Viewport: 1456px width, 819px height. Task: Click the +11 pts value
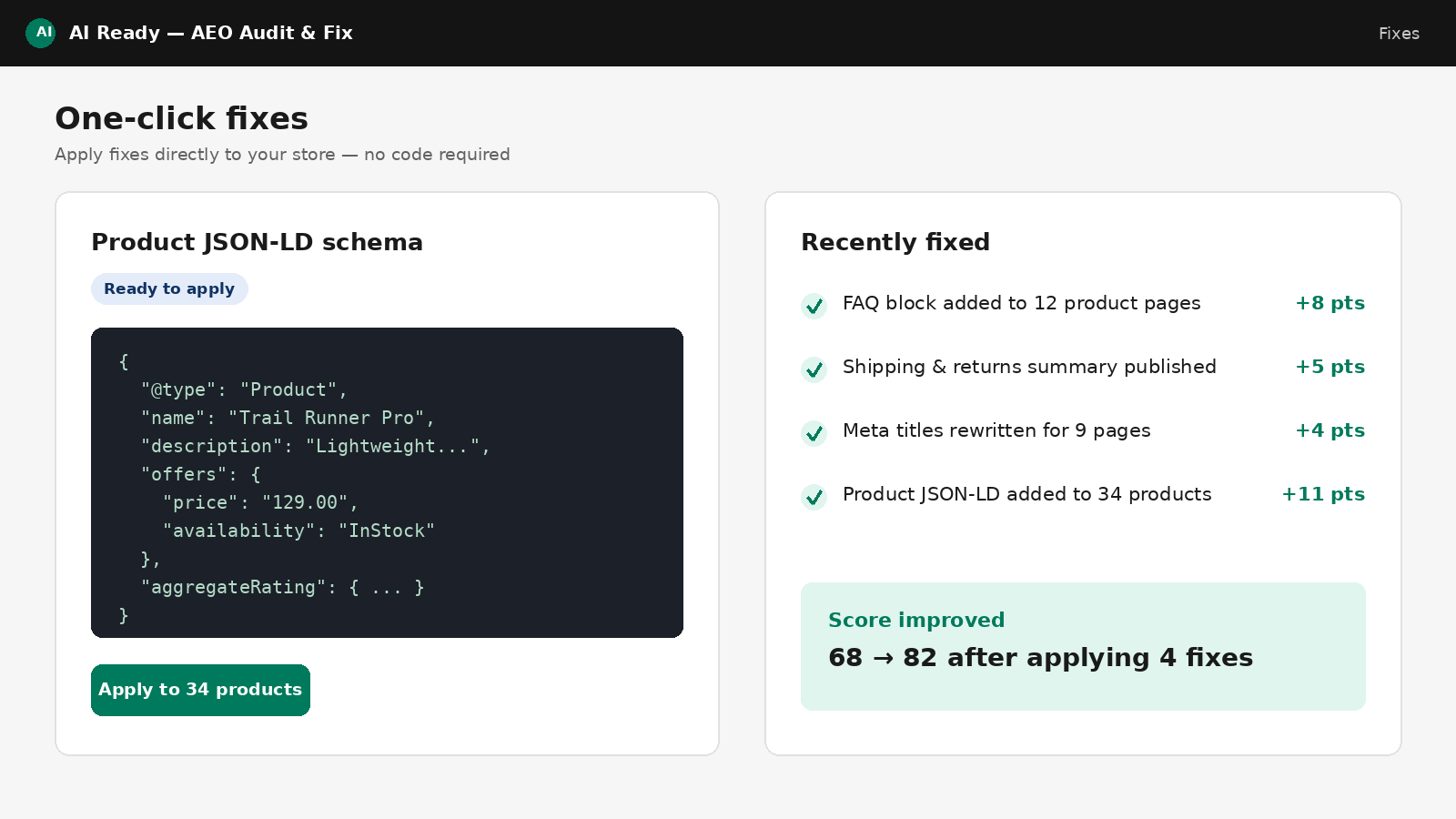click(x=1323, y=494)
